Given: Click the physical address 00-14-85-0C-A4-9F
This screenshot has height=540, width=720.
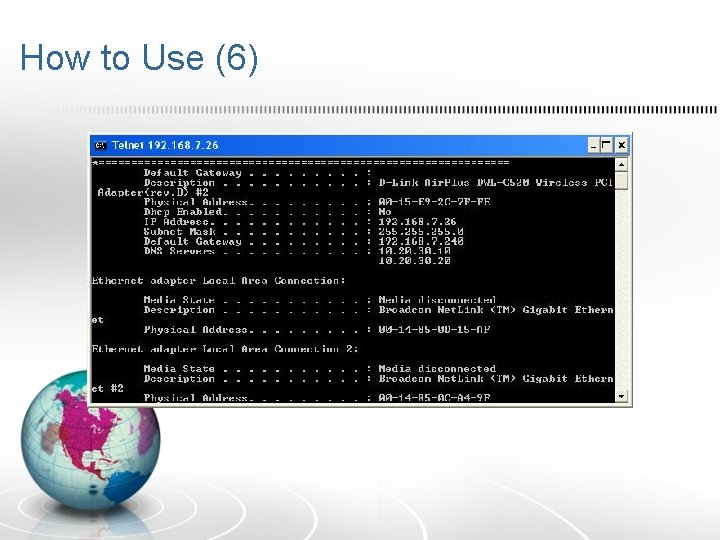Looking at the screenshot, I should pyautogui.click(x=434, y=398).
